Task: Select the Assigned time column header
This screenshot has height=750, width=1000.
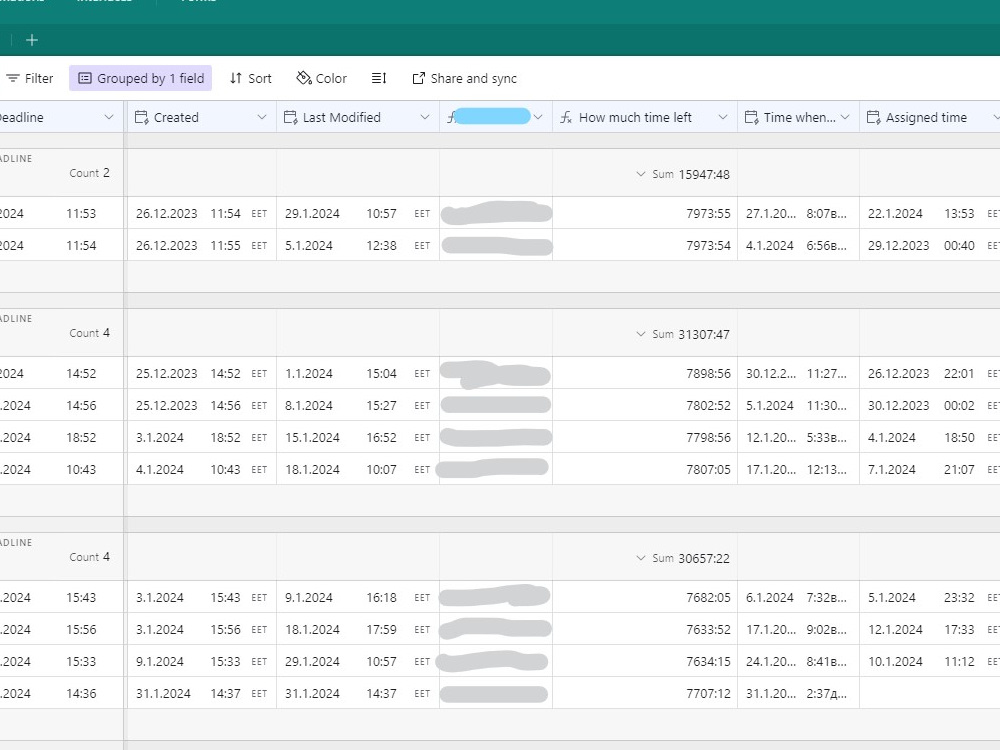Action: [930, 117]
